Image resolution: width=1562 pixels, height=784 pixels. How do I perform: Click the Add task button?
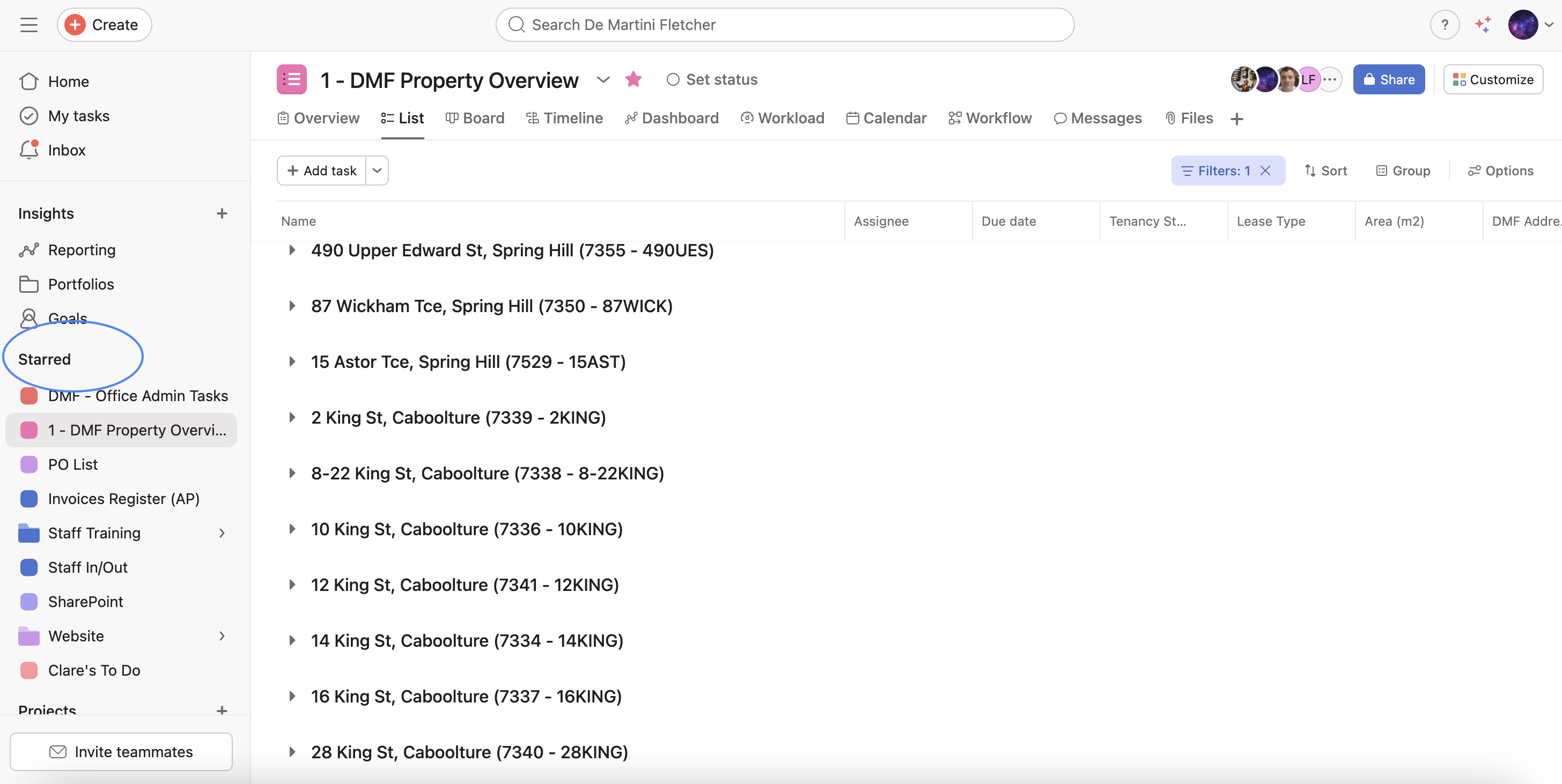(x=321, y=171)
